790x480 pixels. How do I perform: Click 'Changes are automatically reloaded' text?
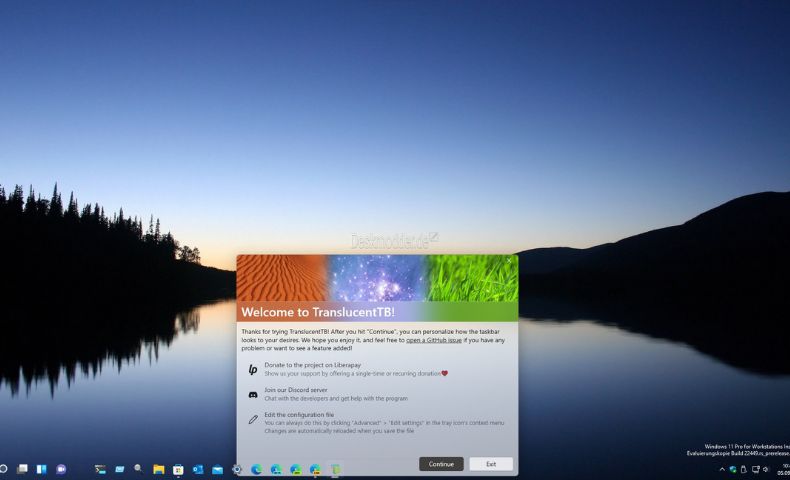click(339, 431)
